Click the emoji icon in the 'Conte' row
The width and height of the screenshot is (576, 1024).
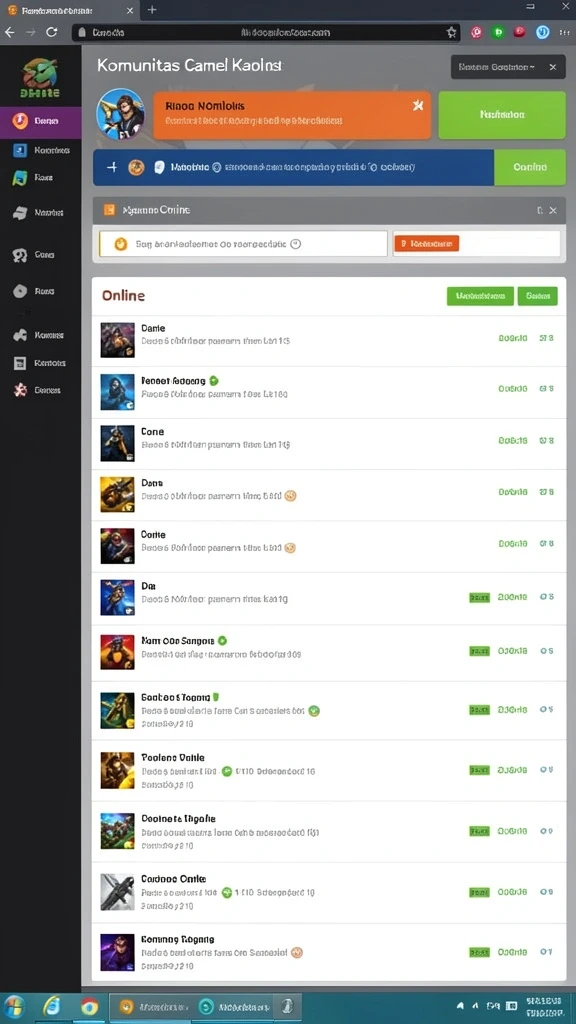pyautogui.click(x=290, y=548)
